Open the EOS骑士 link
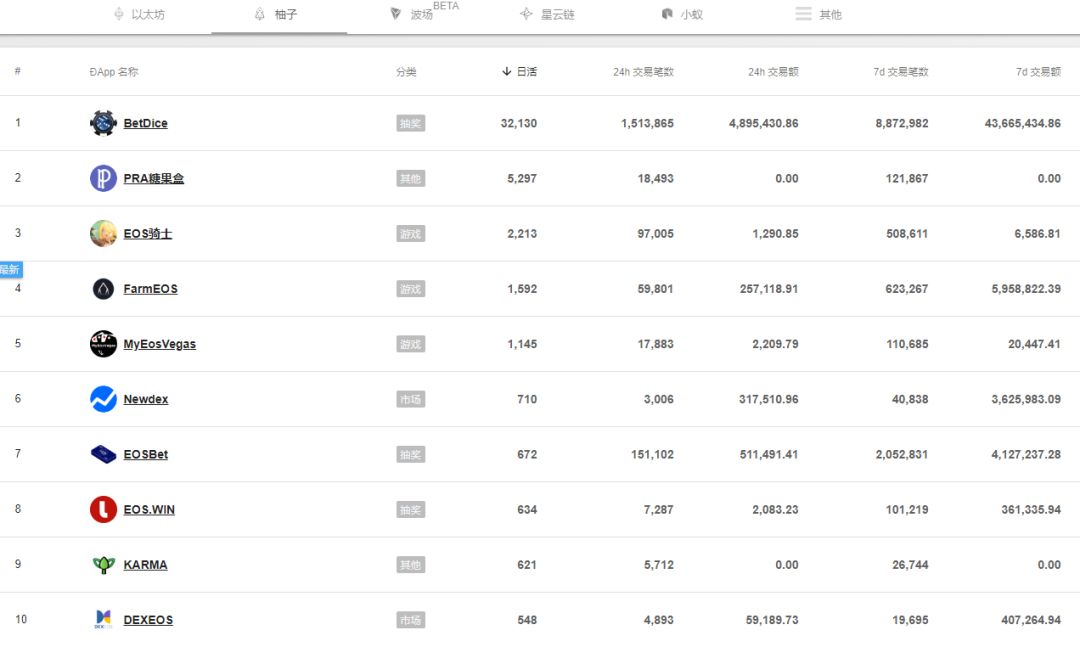The width and height of the screenshot is (1080, 647). click(147, 234)
